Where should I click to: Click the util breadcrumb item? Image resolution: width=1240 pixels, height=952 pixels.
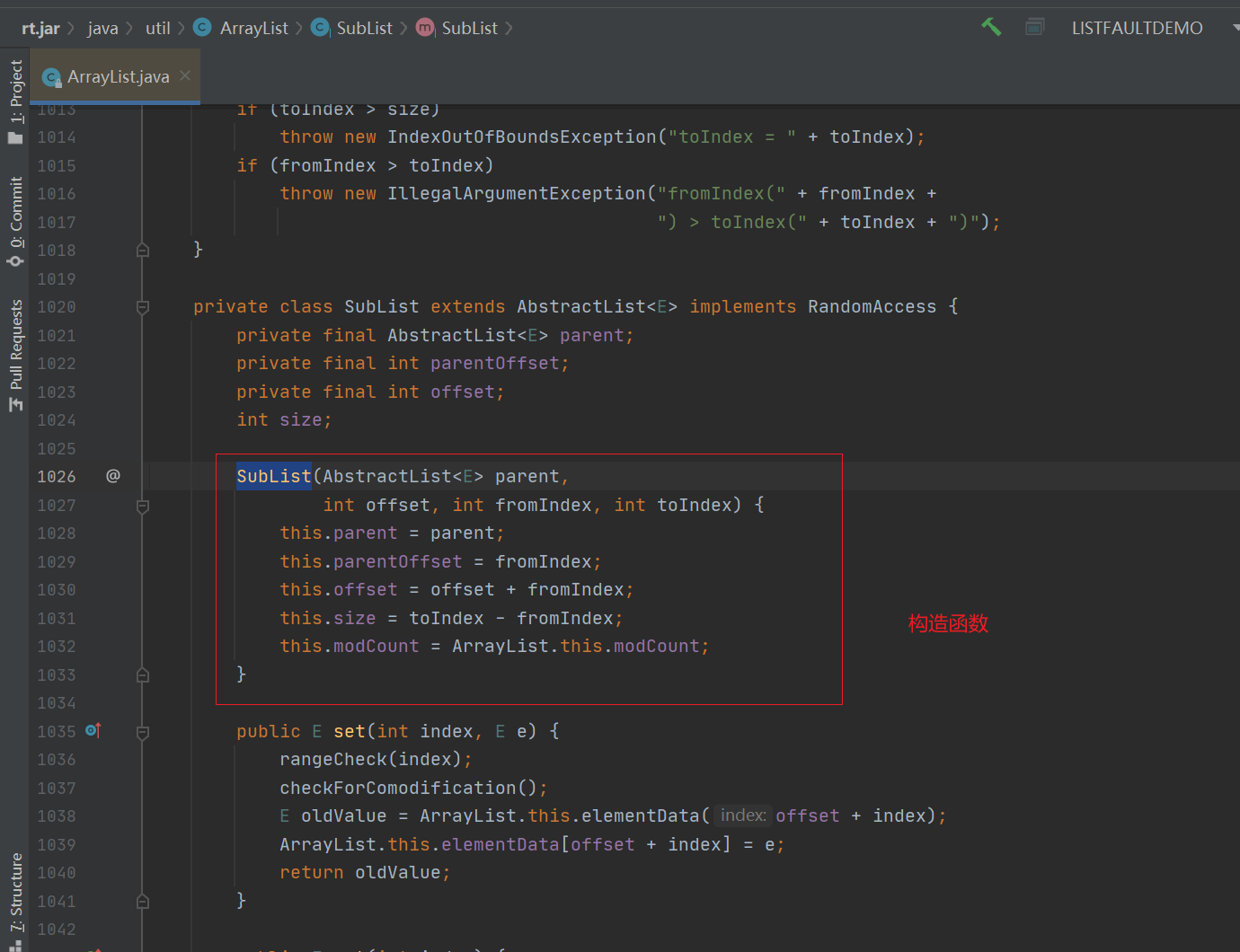pyautogui.click(x=158, y=28)
